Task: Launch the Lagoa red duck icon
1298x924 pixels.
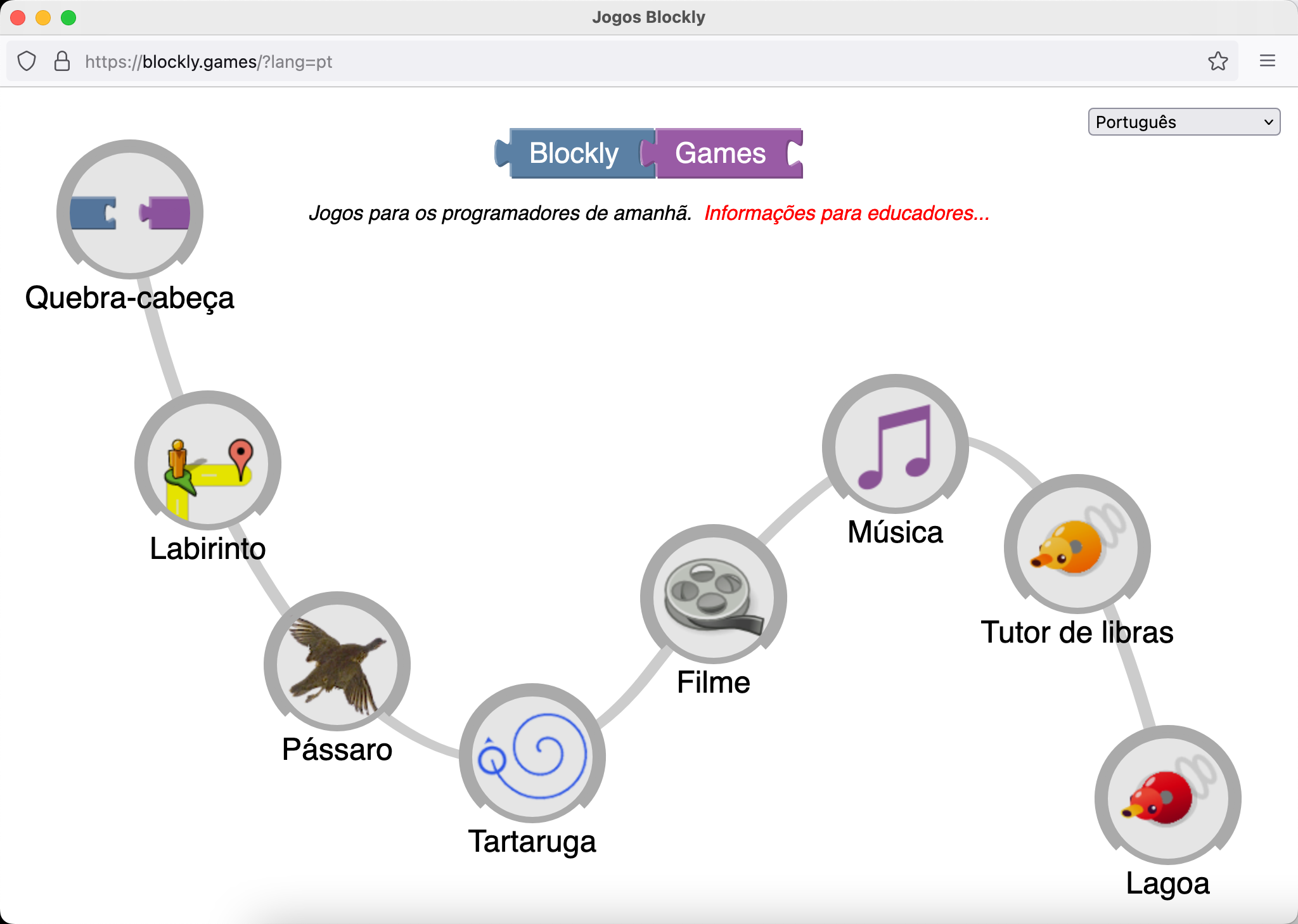Action: coord(1168,795)
